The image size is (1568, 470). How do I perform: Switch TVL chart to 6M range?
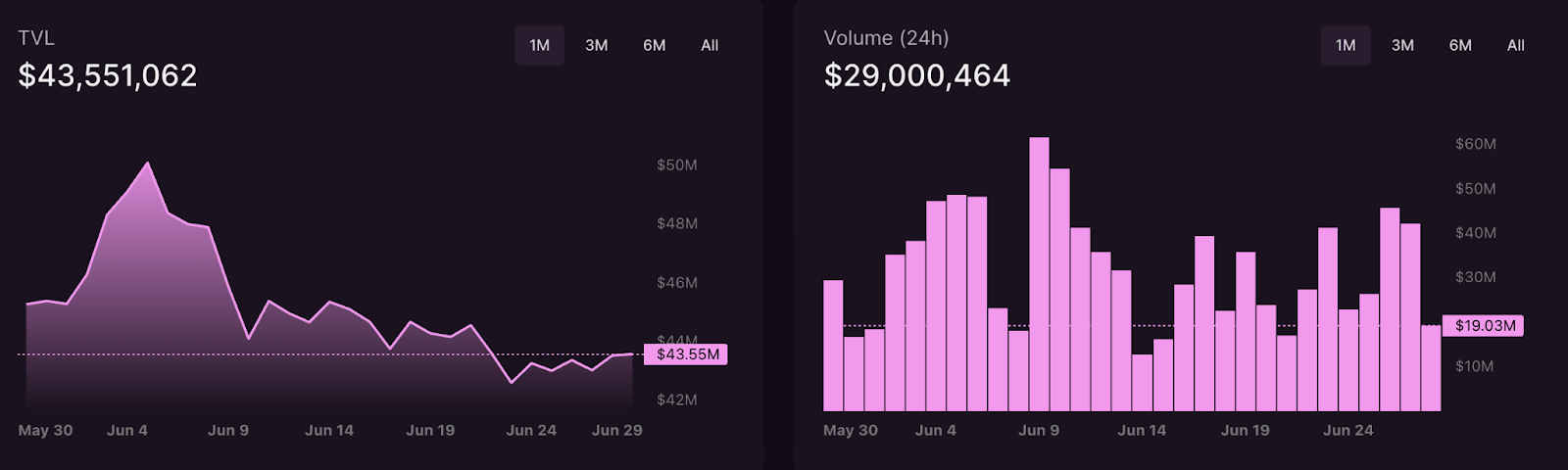[x=654, y=45]
